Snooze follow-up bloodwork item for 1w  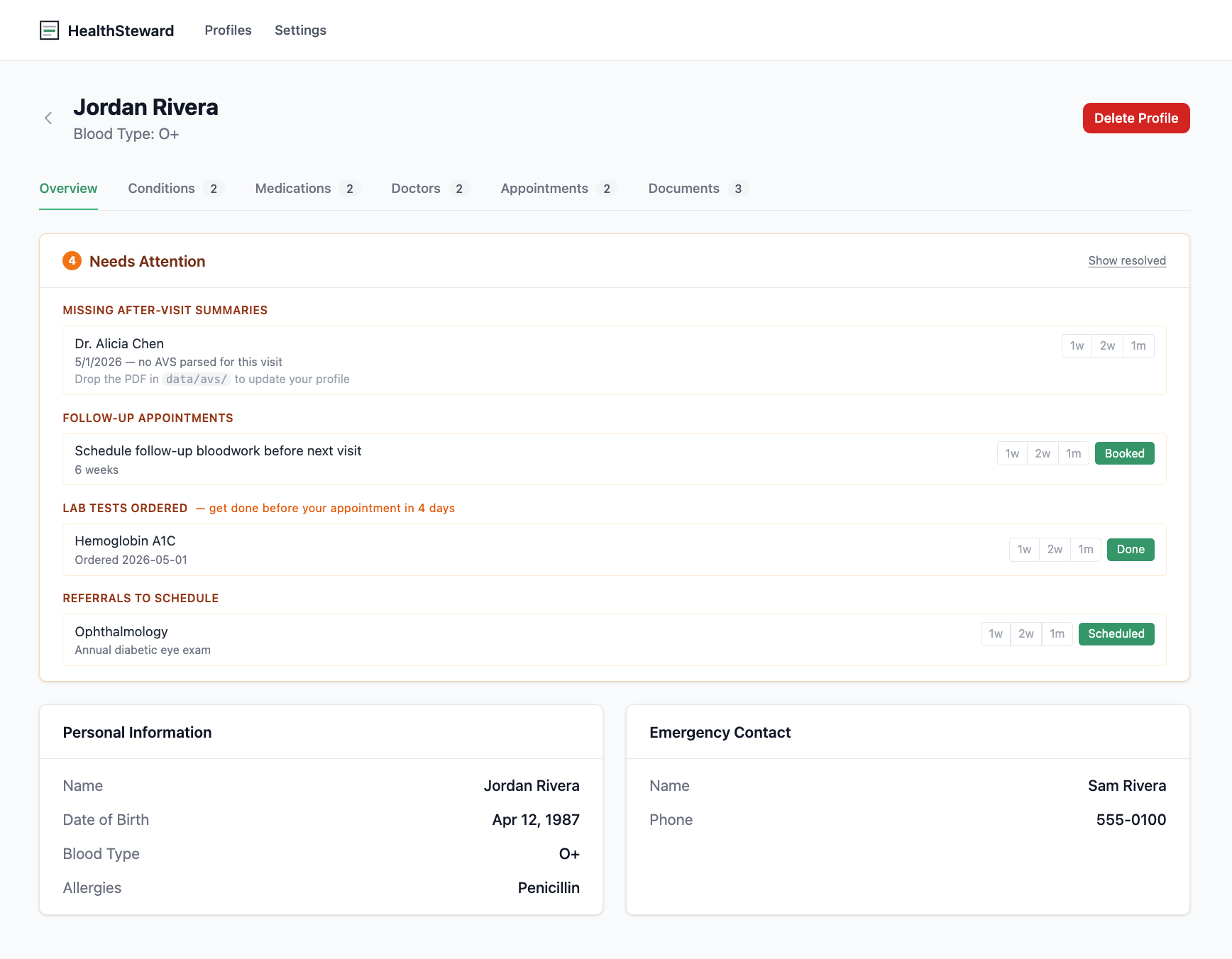pos(1012,454)
